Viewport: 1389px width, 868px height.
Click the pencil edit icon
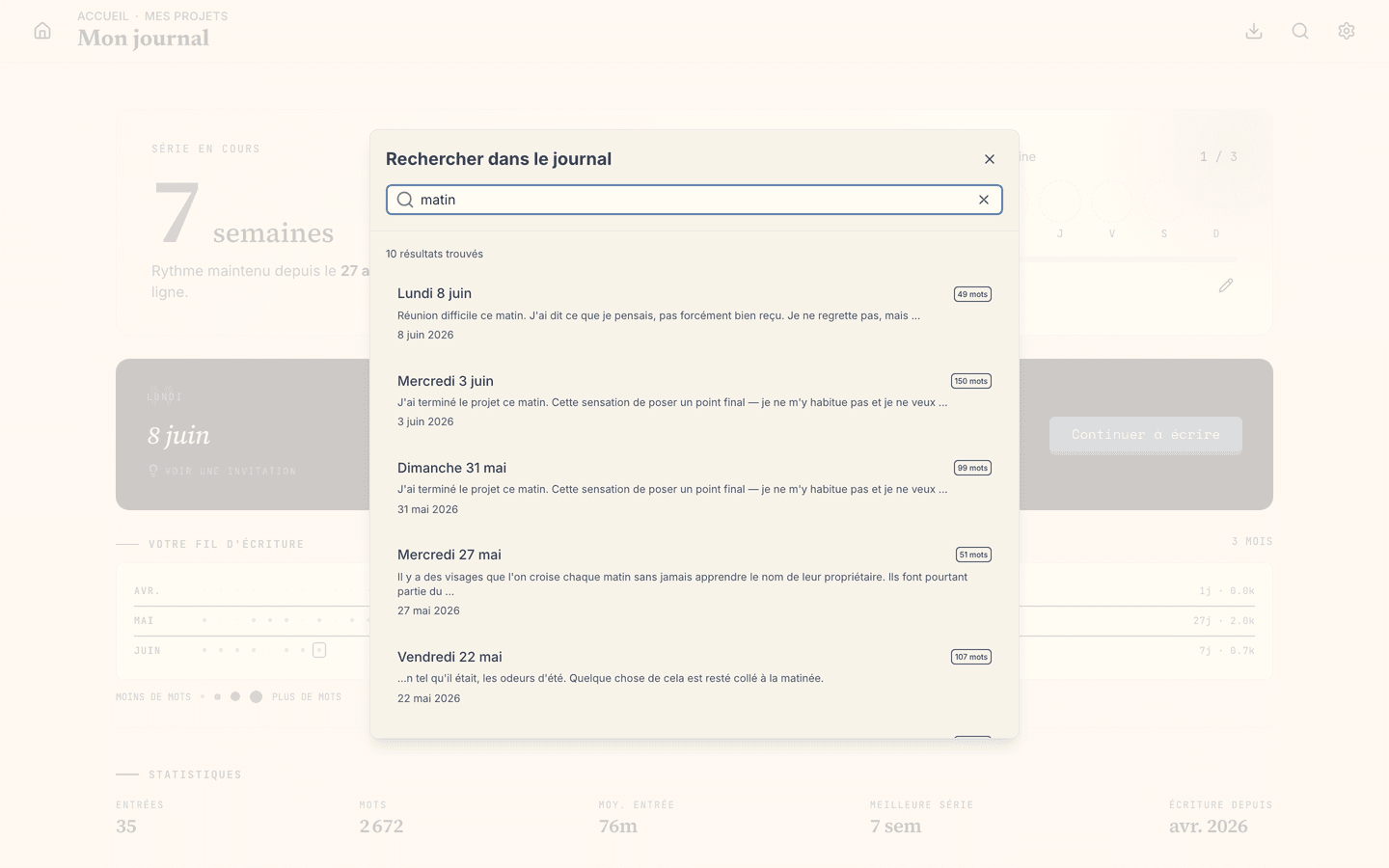[x=1226, y=285]
